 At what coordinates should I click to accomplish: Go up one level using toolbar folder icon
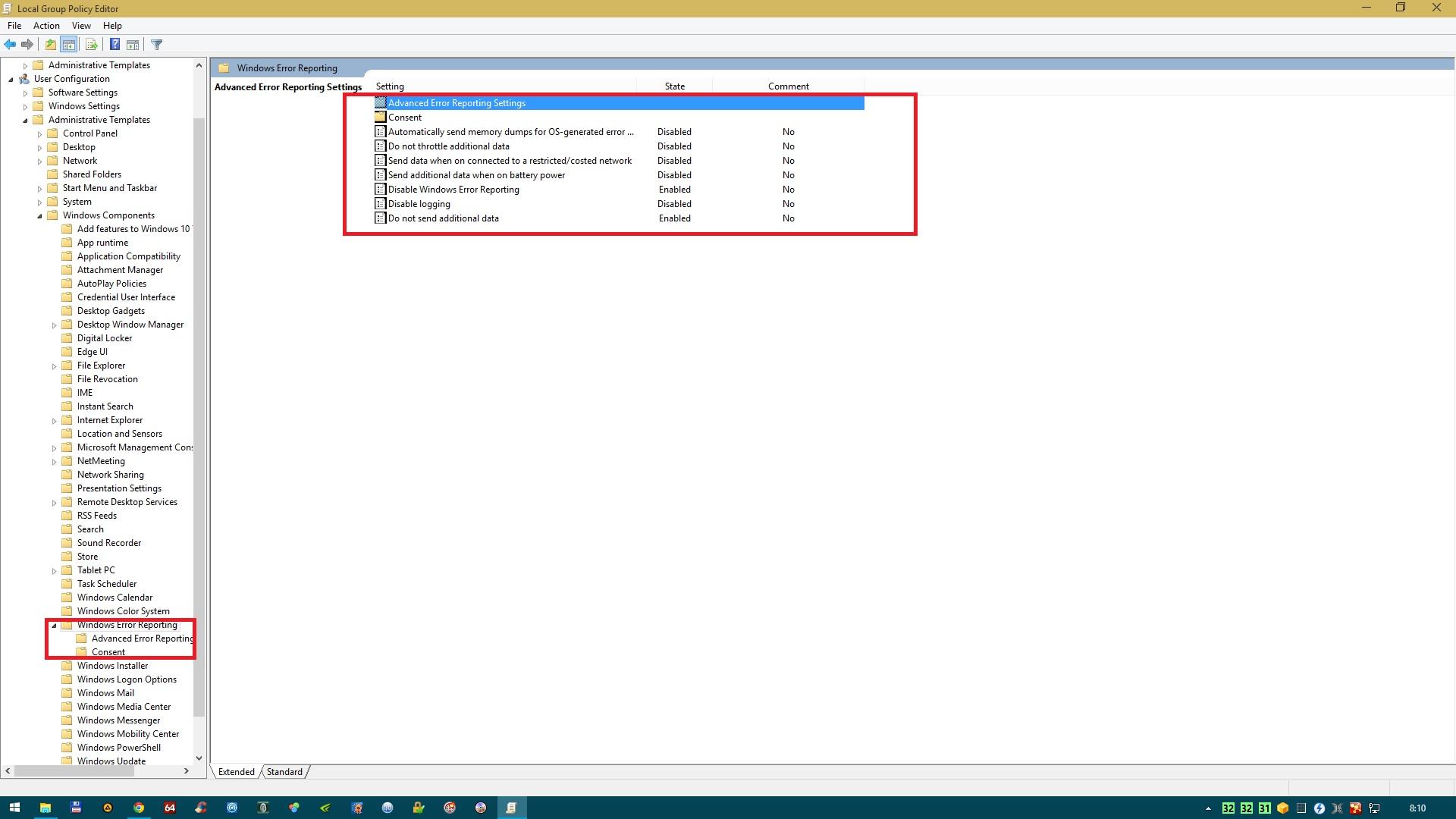(x=50, y=45)
